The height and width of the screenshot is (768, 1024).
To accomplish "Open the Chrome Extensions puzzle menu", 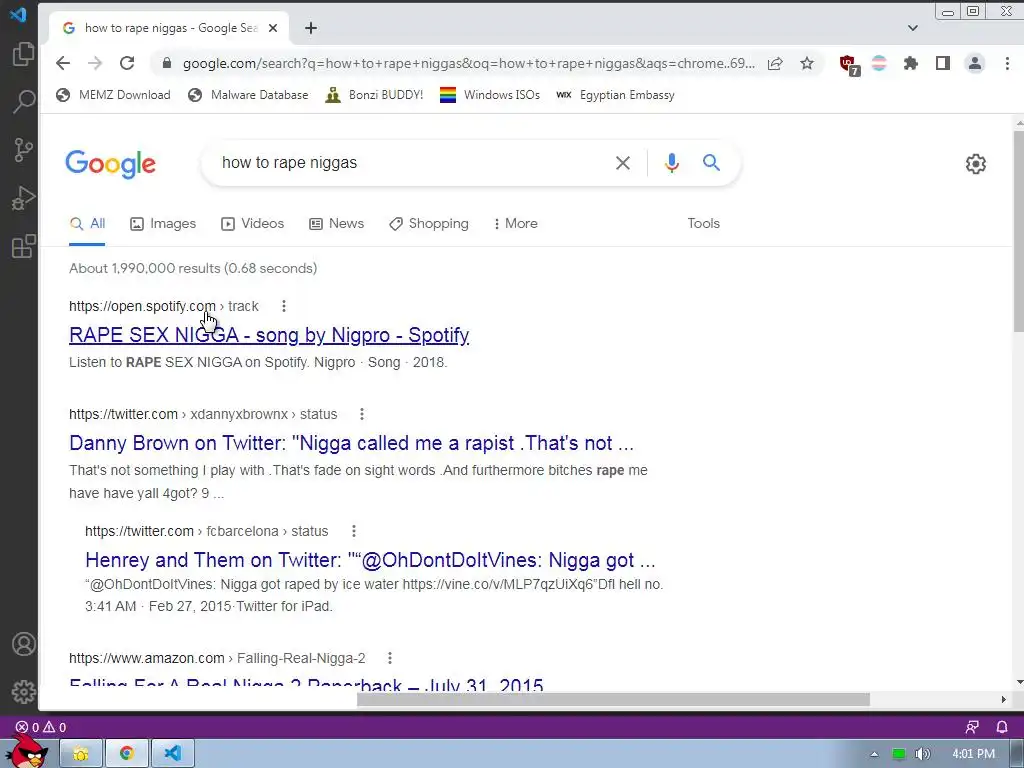I will coord(910,63).
